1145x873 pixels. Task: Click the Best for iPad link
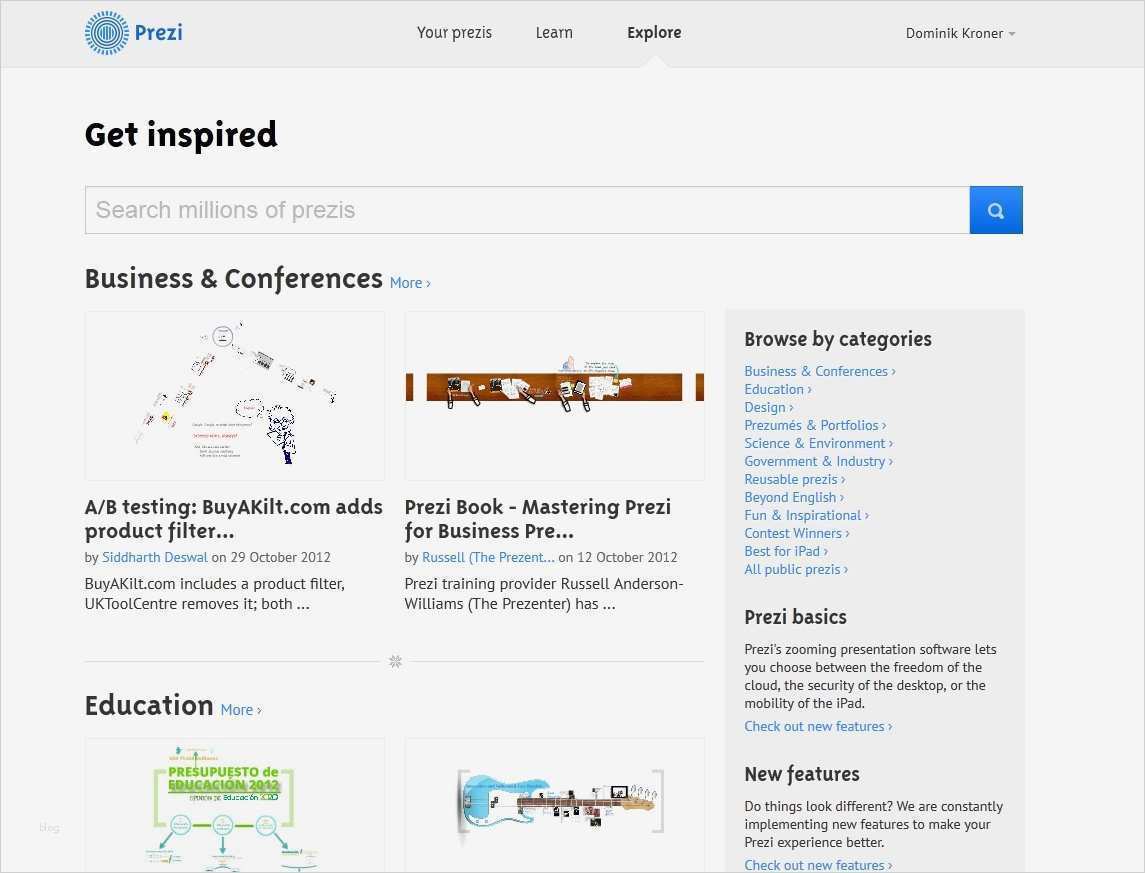(x=785, y=551)
